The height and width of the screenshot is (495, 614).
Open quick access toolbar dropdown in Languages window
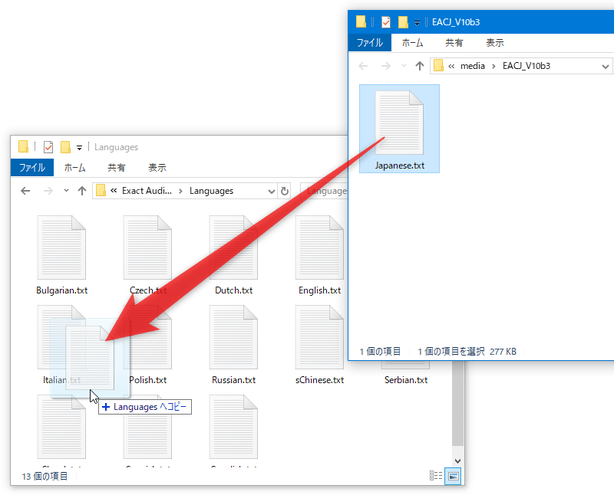click(x=79, y=148)
